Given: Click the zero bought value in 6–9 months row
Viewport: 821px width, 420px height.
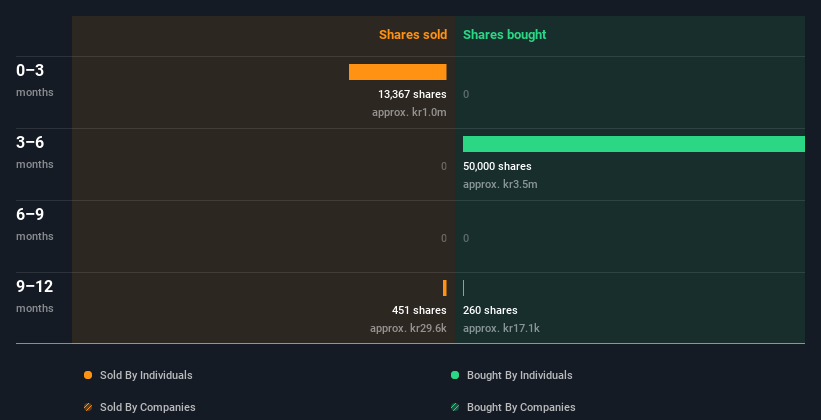Looking at the screenshot, I should [x=466, y=238].
